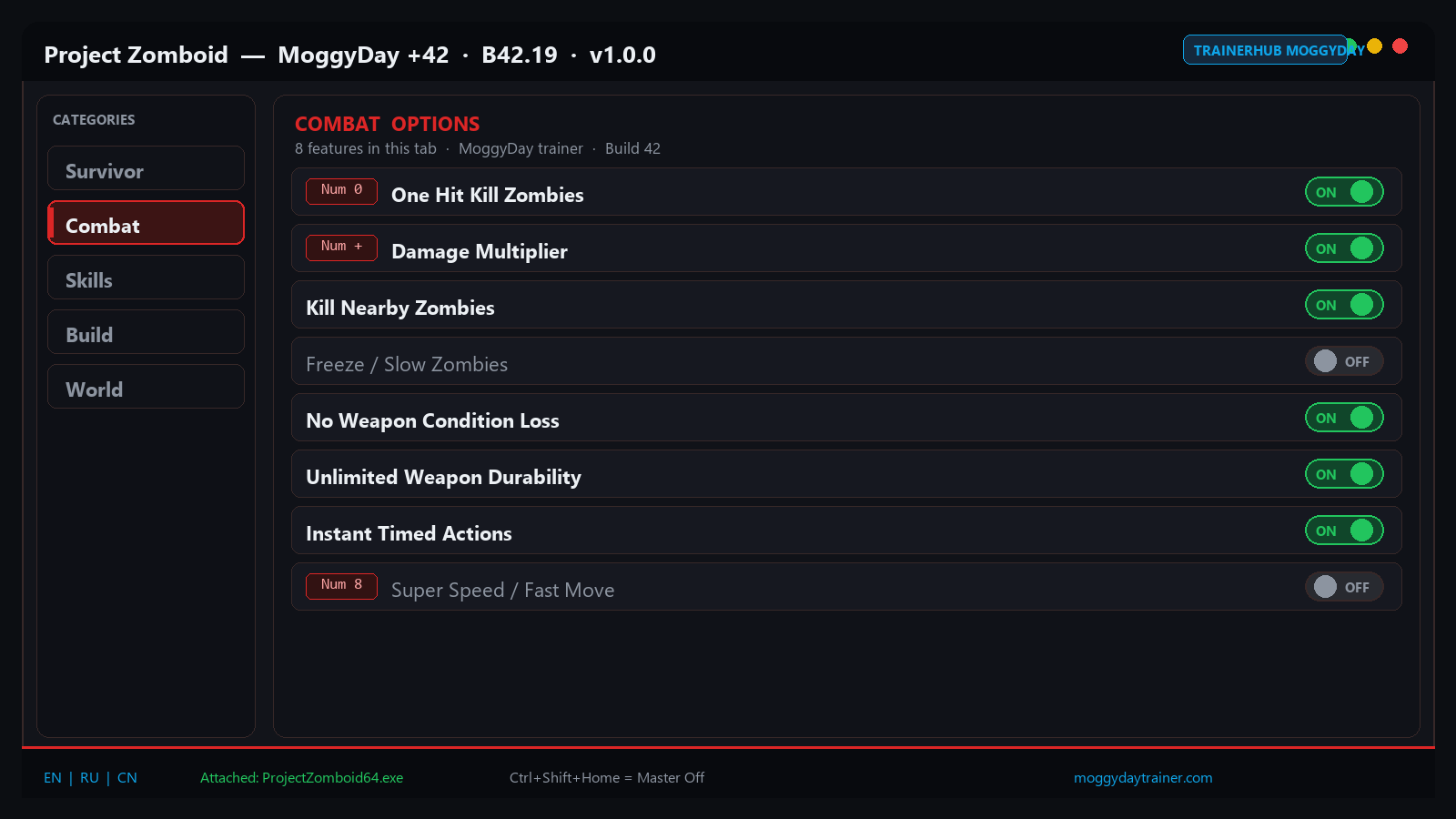Screen dimensions: 1456x819
Task: Click the 'Unlimited Weapon Durability' feature label
Action: [443, 477]
